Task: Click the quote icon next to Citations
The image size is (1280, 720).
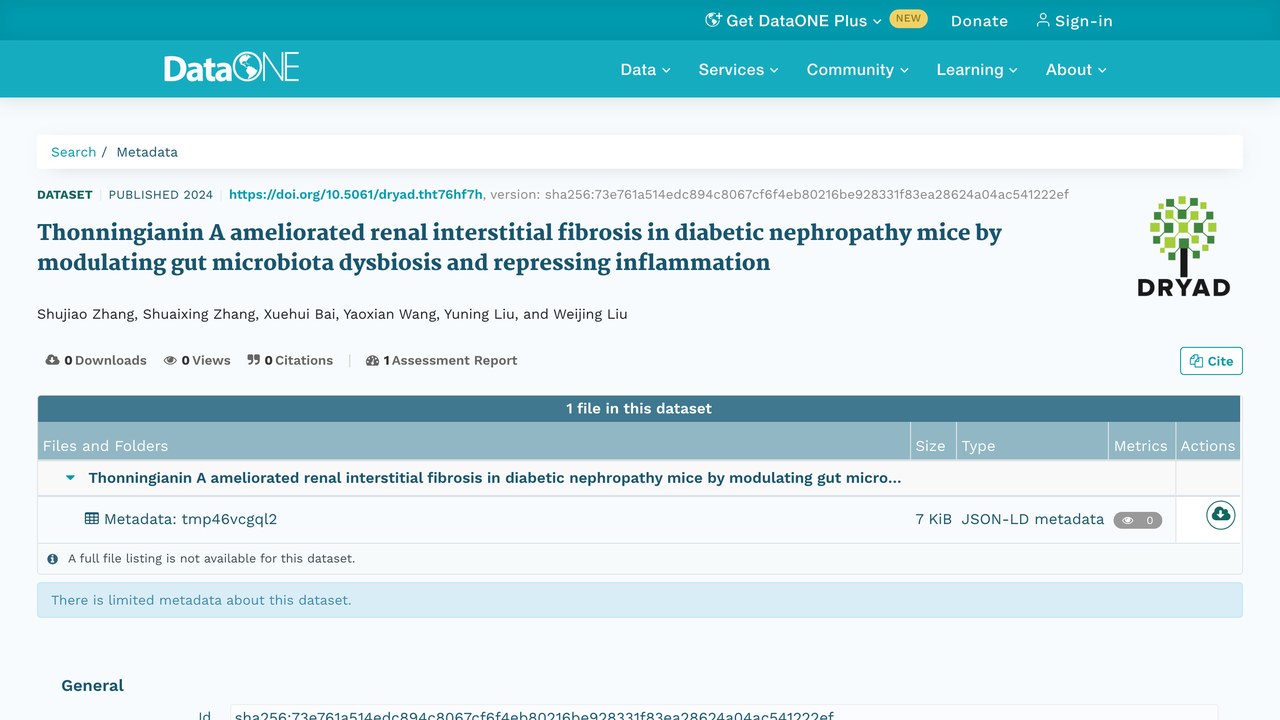Action: point(254,360)
